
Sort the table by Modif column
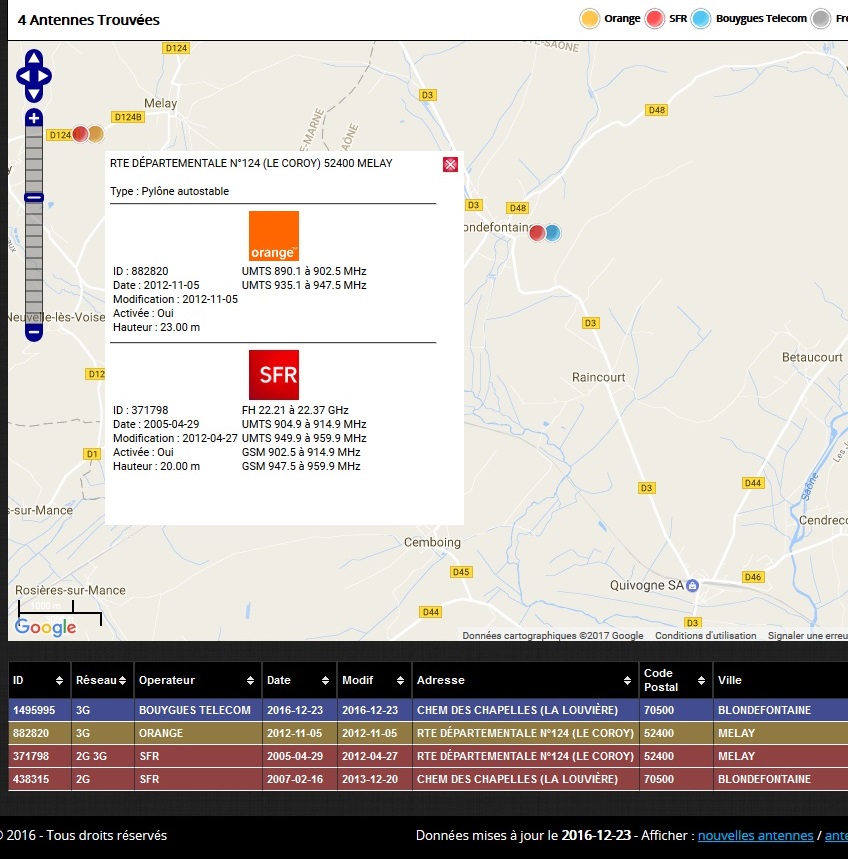tap(374, 680)
